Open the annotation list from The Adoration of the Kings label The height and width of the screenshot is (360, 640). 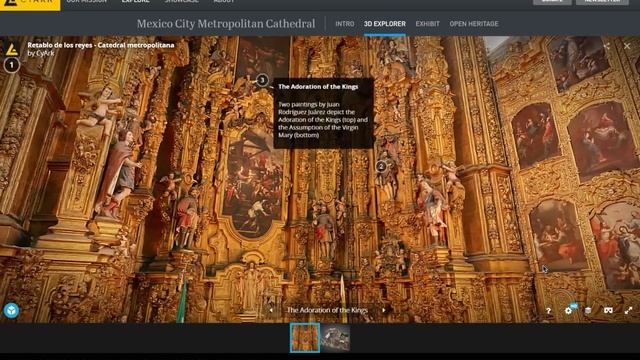(327, 310)
